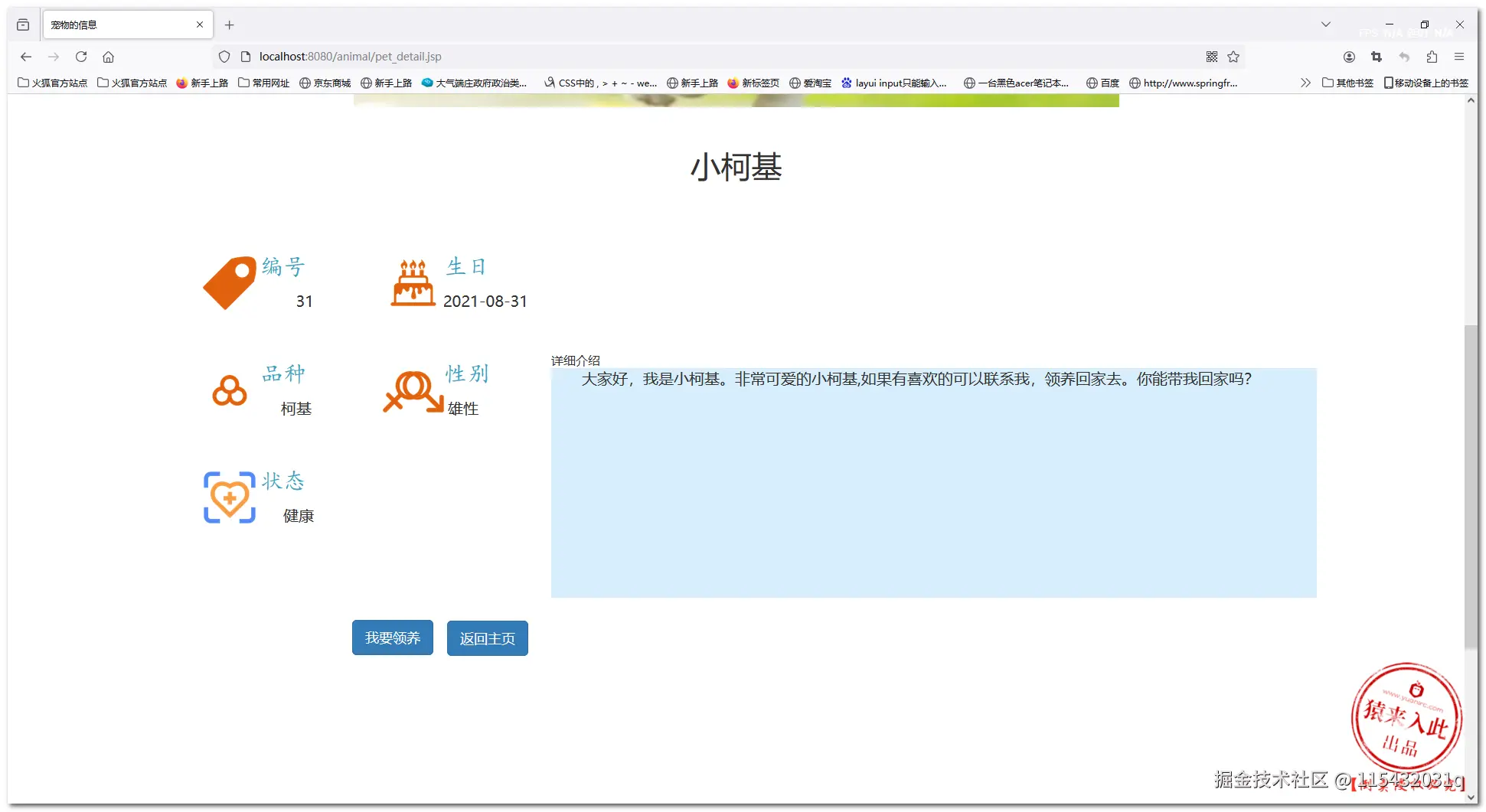Open 移动设备上的书签 folder
Screen dimensions: 1486x812
pos(1426,83)
